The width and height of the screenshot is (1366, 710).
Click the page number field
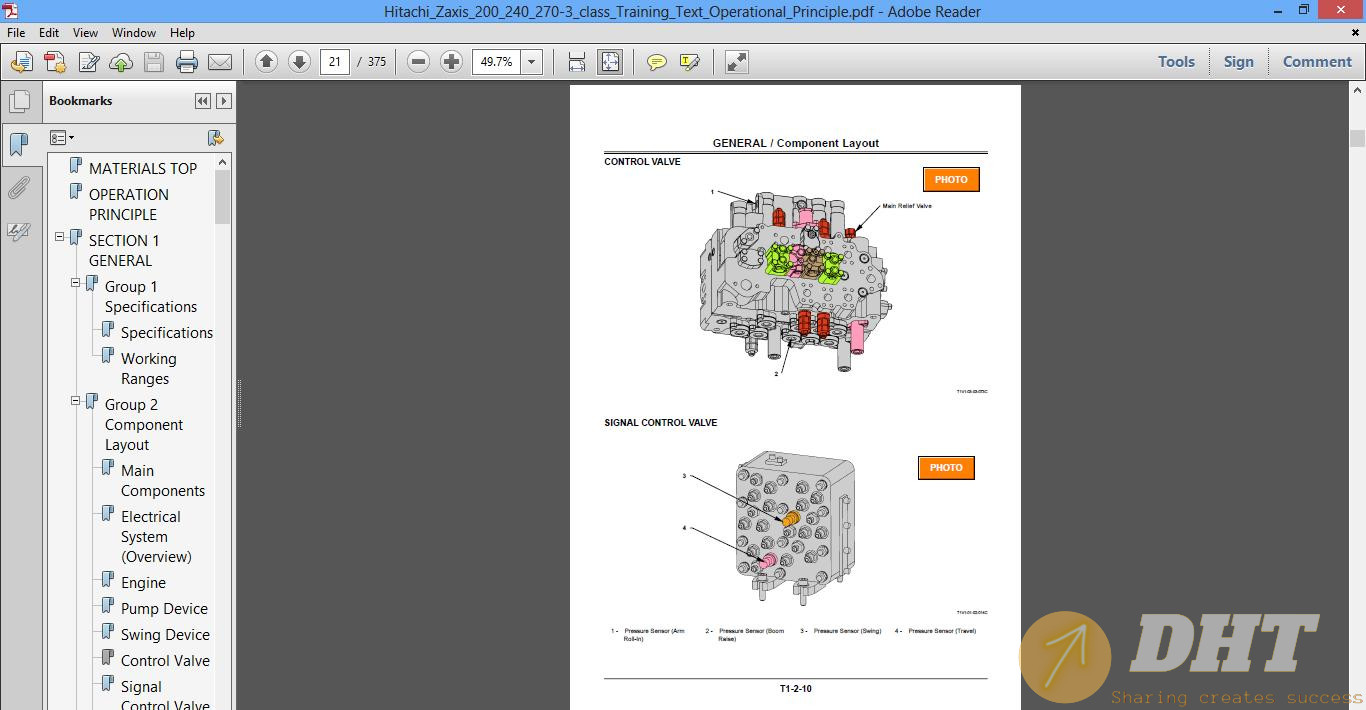point(335,62)
